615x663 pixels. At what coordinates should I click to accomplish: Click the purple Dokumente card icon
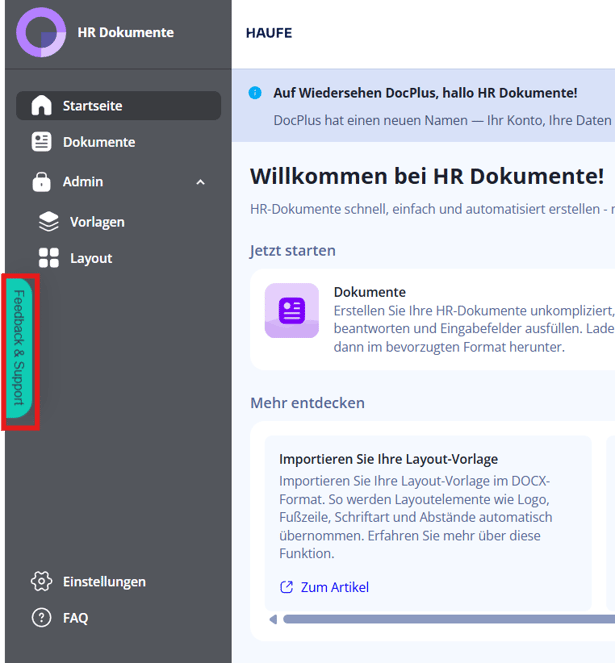tap(292, 310)
